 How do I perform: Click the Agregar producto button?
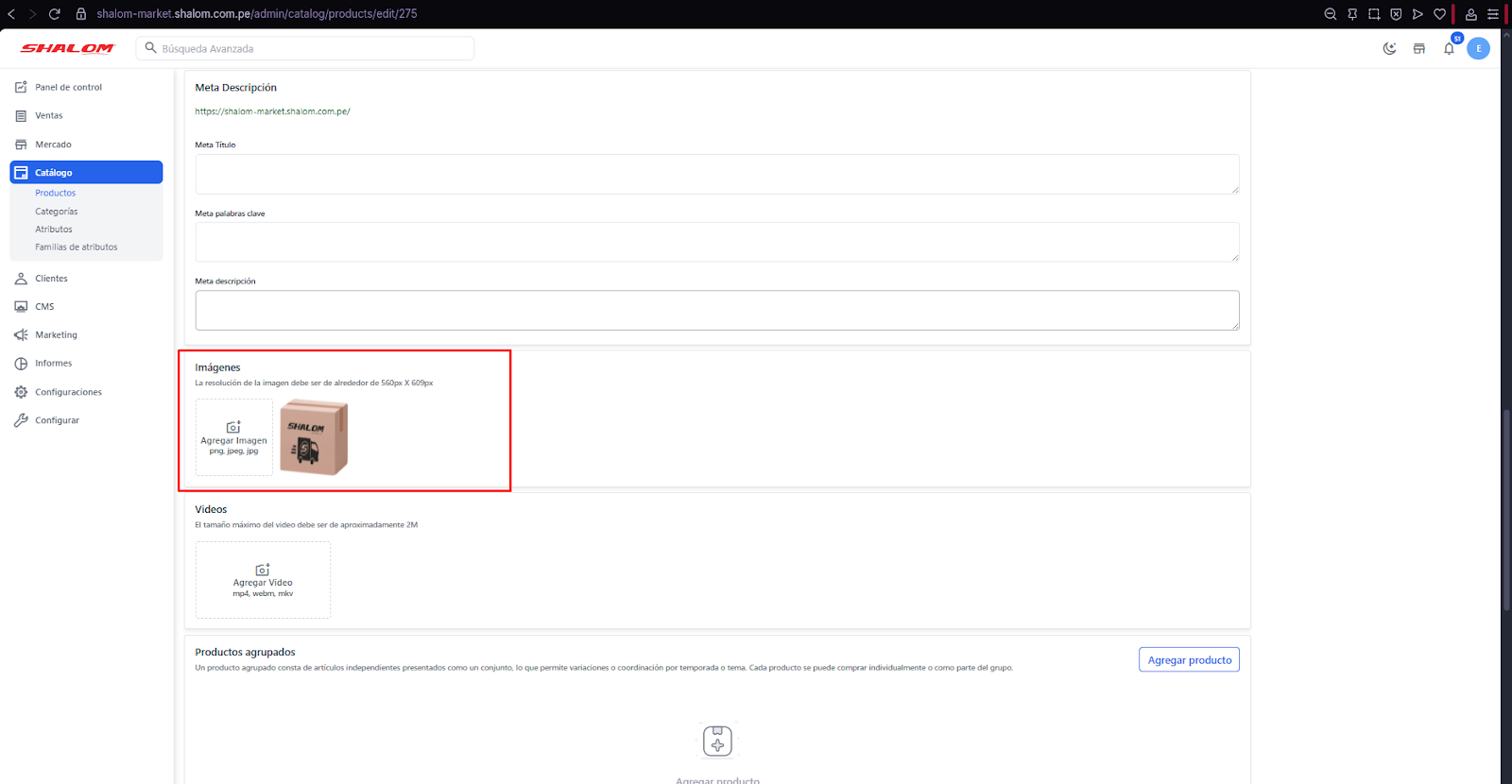click(x=1189, y=660)
